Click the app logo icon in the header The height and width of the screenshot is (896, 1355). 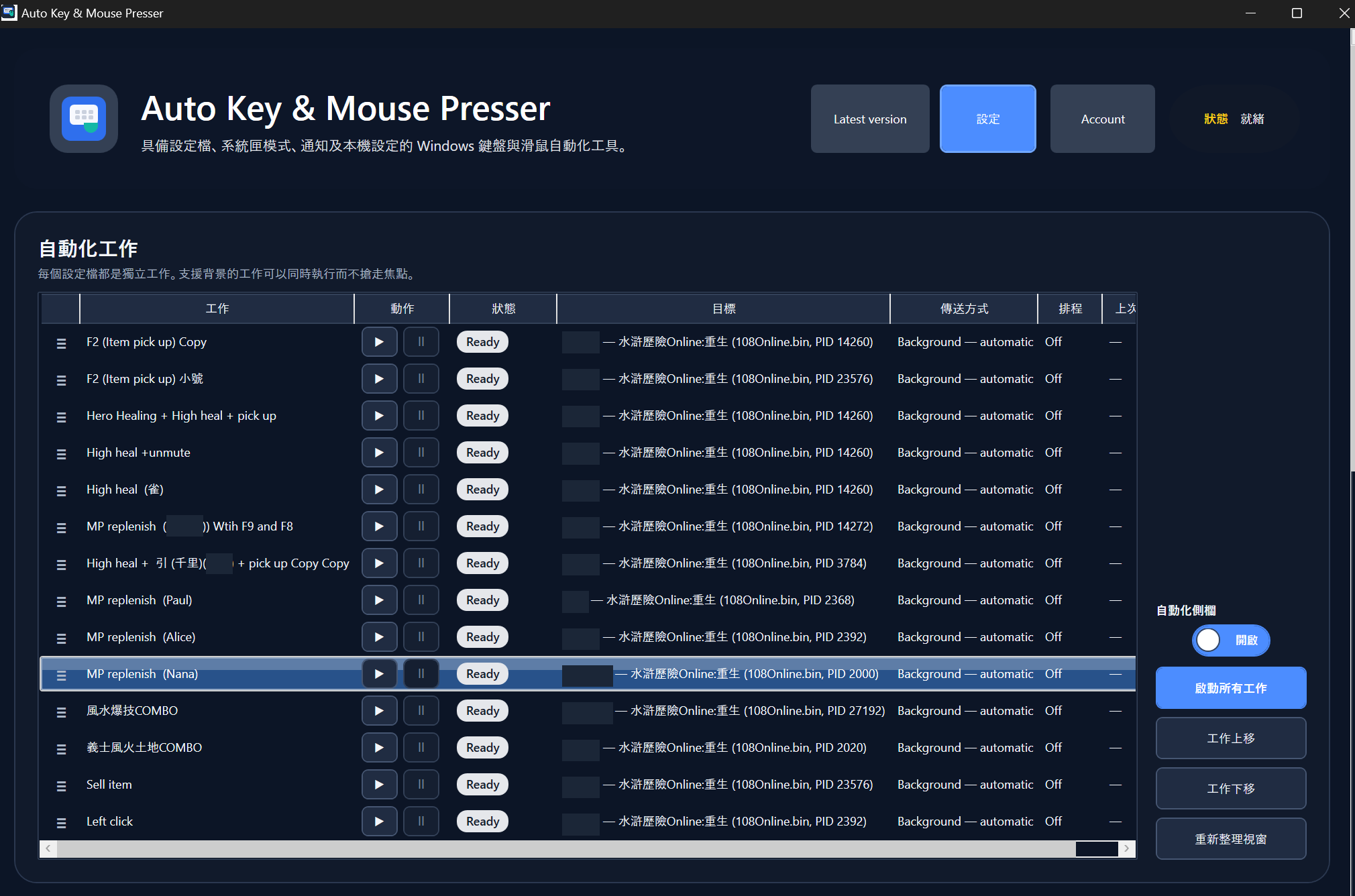click(x=84, y=119)
